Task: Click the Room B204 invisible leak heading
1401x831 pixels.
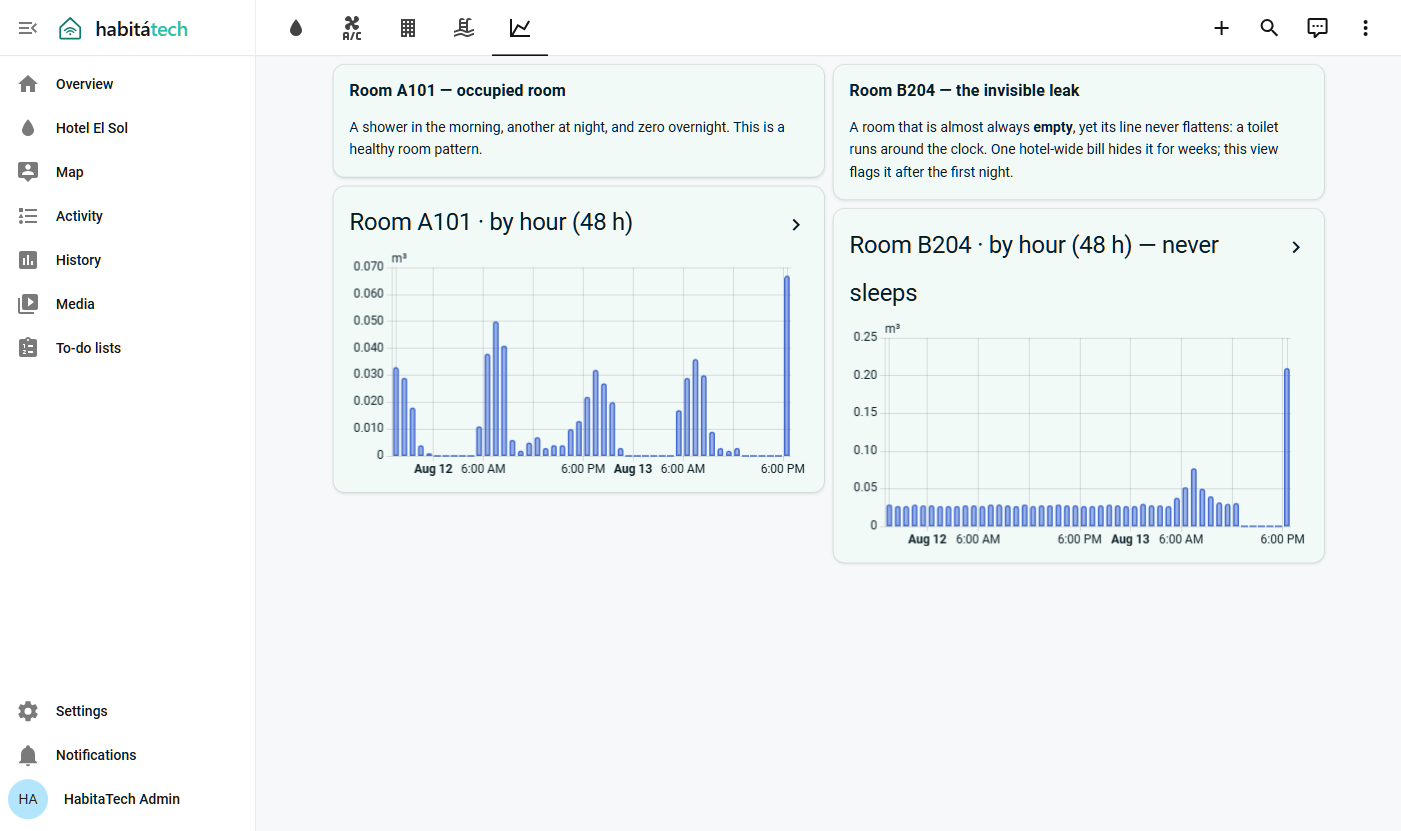Action: (965, 90)
